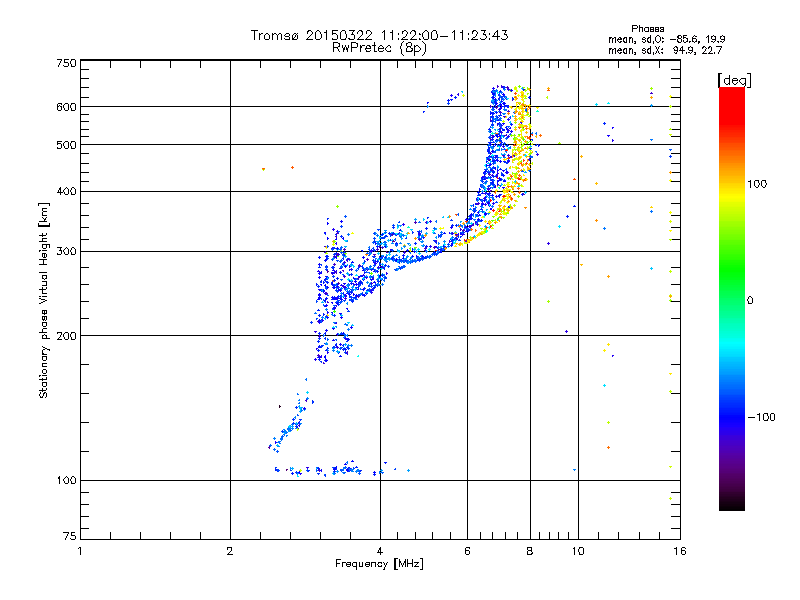Click the '[deg]' colorbar unit label
Screen dimensions: 800x600
tap(734, 80)
